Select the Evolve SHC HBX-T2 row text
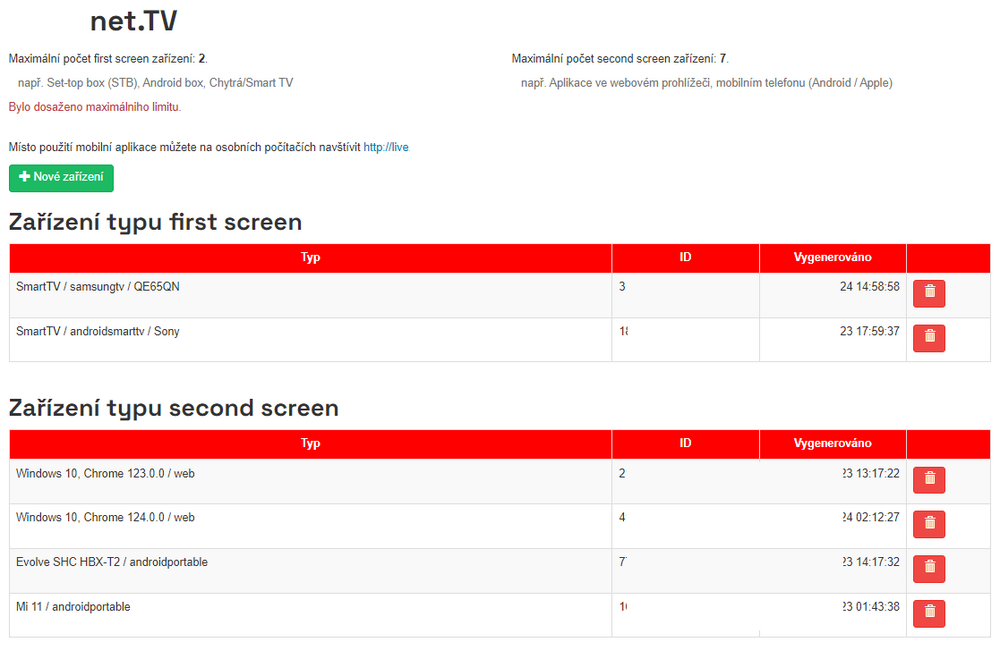The height and width of the screenshot is (659, 1000). coord(112,562)
